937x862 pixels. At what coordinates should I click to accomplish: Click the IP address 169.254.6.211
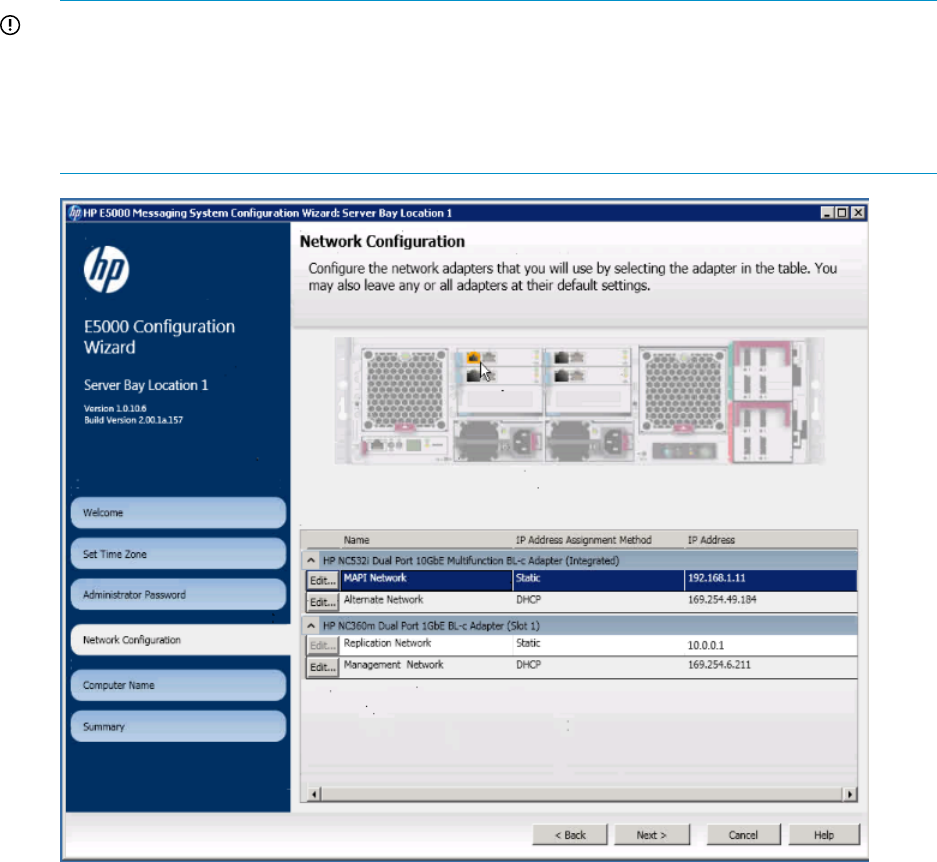click(x=719, y=665)
